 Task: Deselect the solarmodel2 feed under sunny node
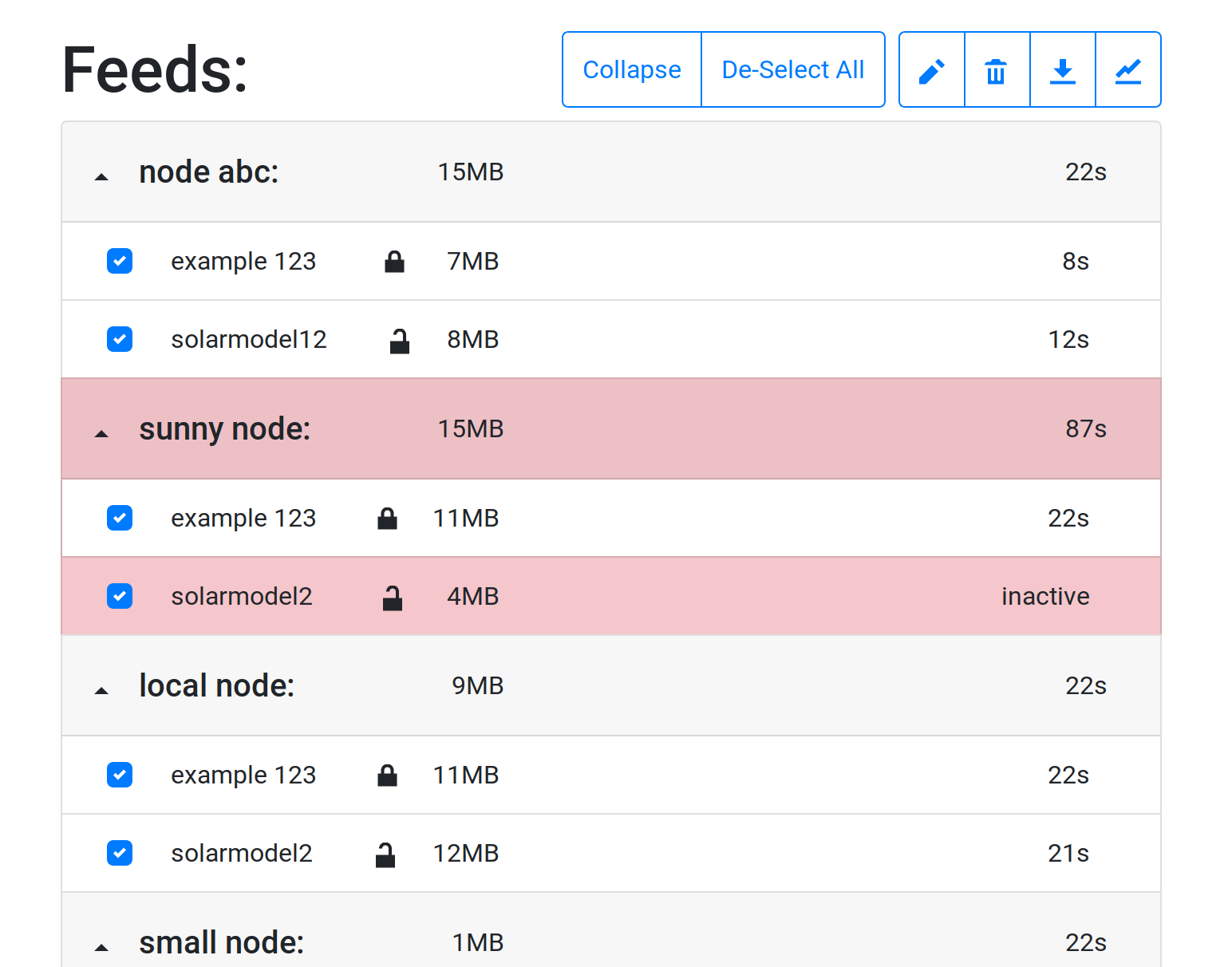pos(119,596)
